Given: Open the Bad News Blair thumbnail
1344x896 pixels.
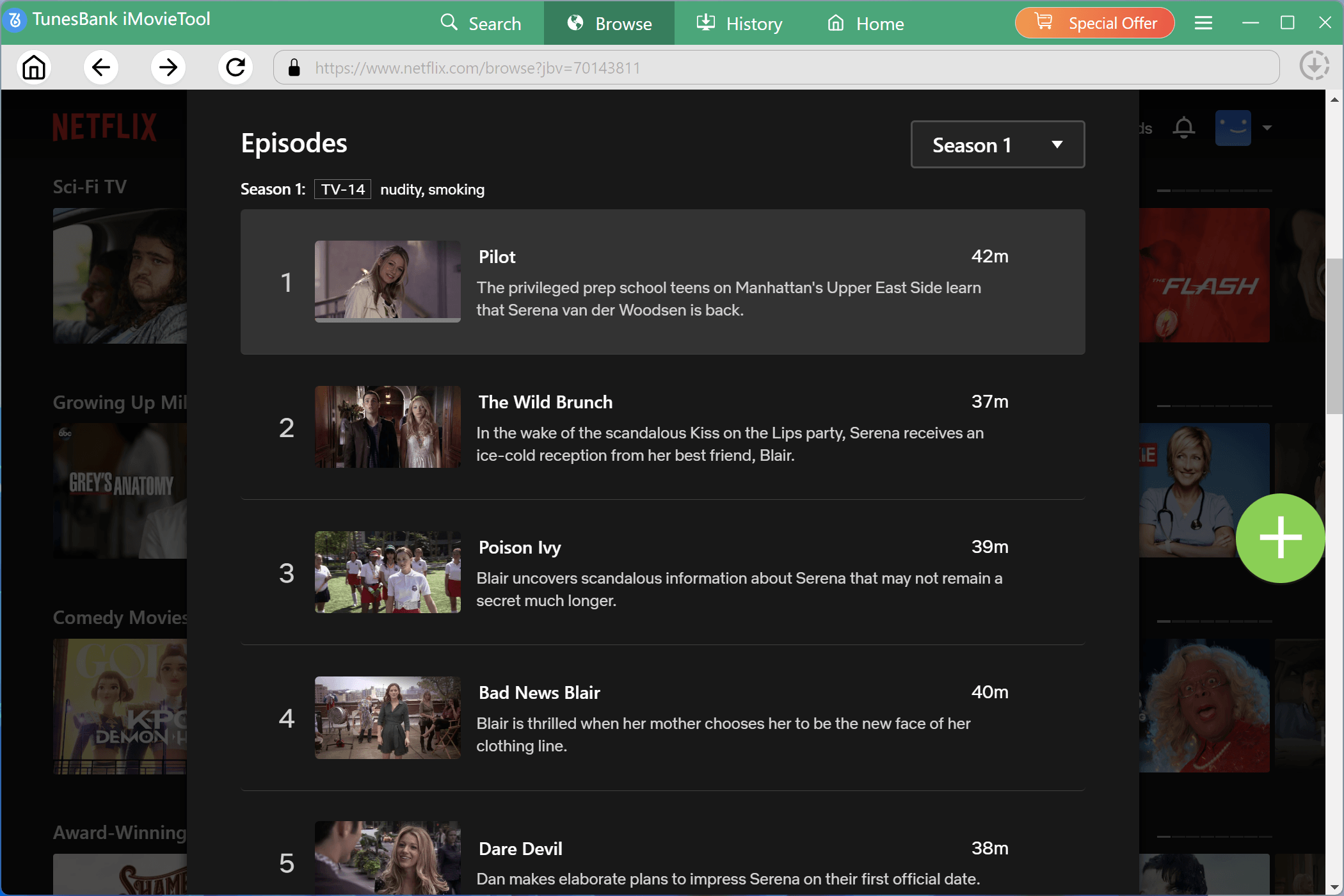Looking at the screenshot, I should pyautogui.click(x=388, y=717).
